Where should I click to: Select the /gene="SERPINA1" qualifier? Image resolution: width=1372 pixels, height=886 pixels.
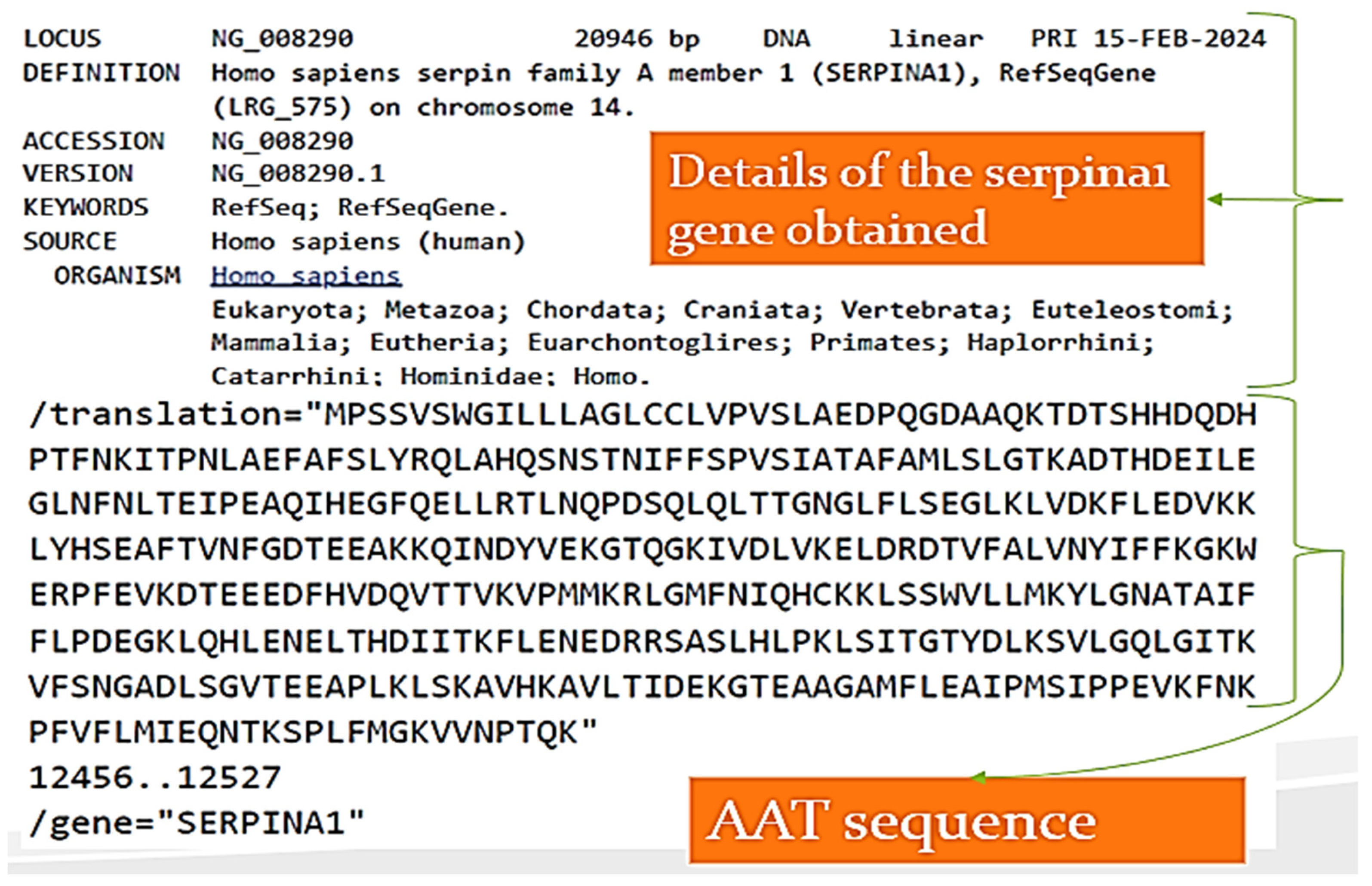[196, 823]
